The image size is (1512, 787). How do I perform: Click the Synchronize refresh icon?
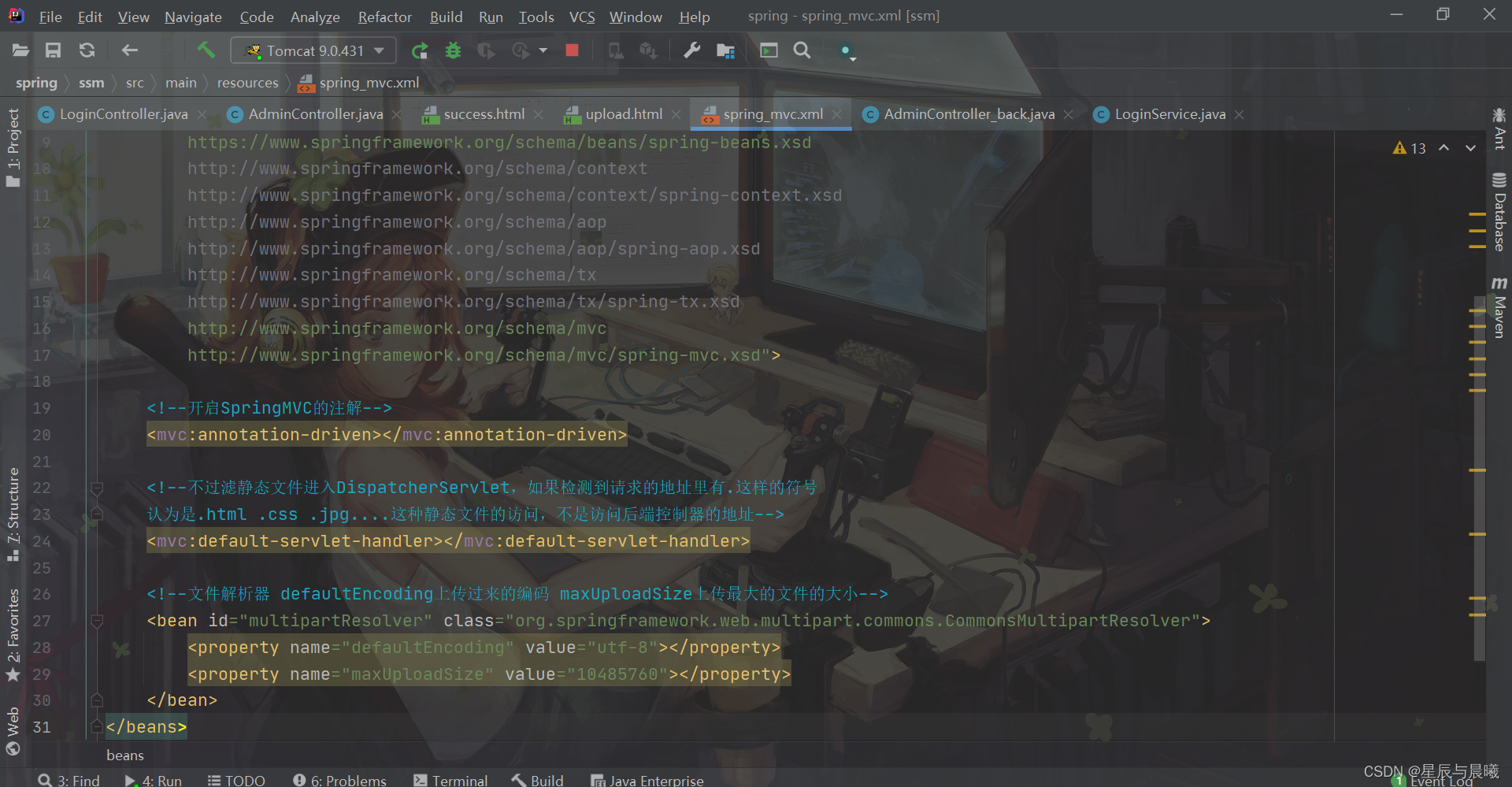[x=87, y=50]
